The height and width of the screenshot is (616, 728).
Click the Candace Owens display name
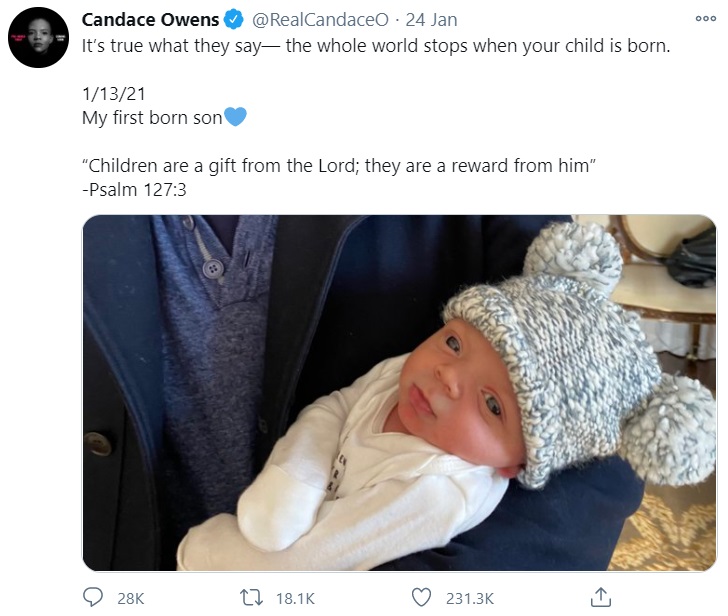coord(150,20)
